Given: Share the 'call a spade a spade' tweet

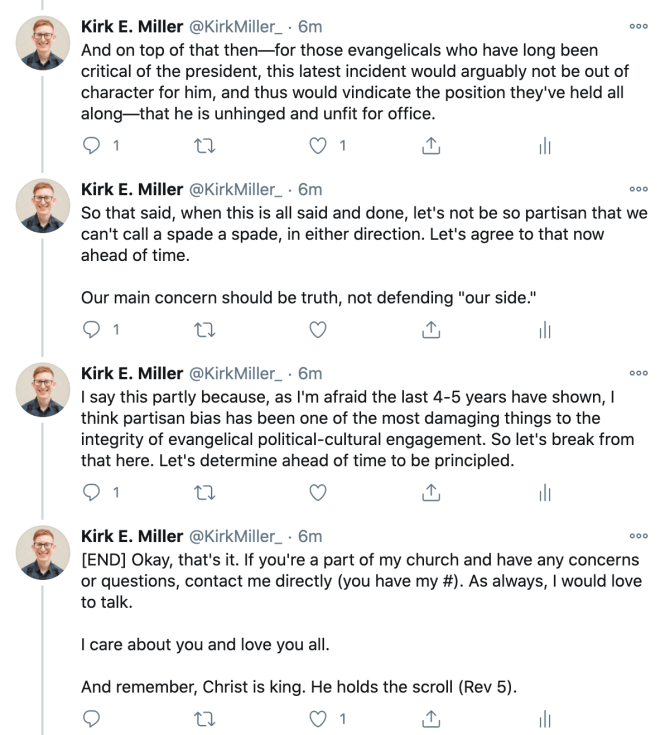Looking at the screenshot, I should click(432, 327).
